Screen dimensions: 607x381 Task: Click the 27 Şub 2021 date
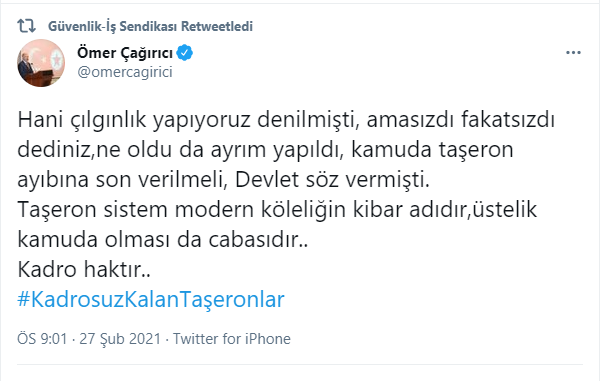coord(120,339)
